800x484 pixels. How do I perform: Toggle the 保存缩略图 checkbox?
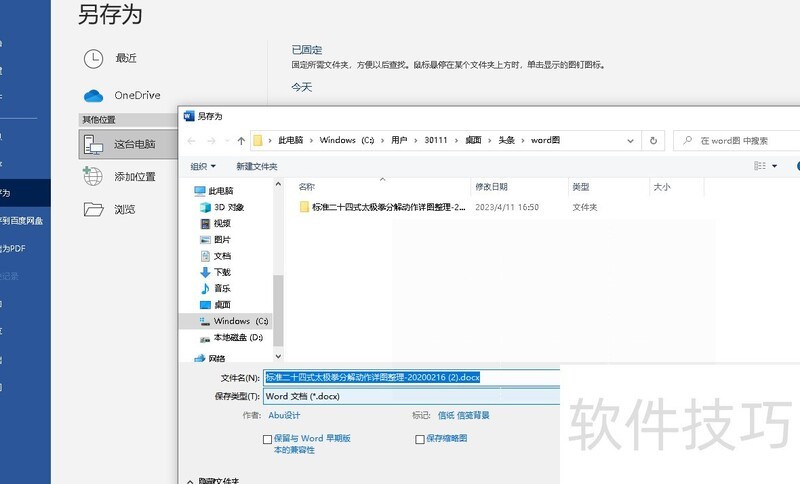(420, 438)
